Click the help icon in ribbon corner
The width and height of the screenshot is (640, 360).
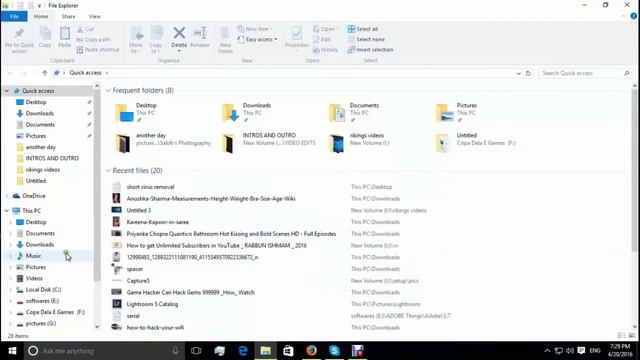pos(633,16)
